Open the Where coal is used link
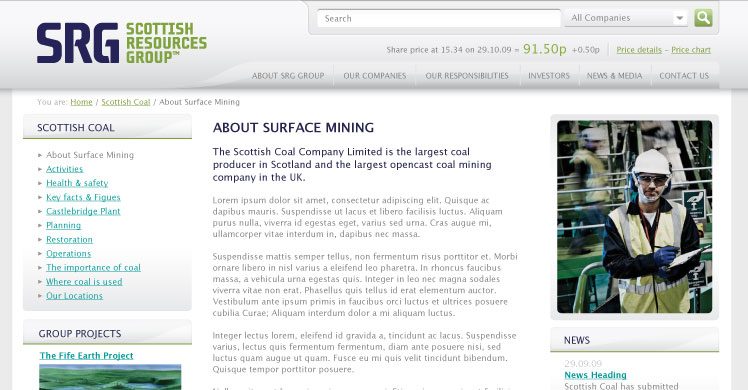The image size is (748, 390). click(84, 282)
